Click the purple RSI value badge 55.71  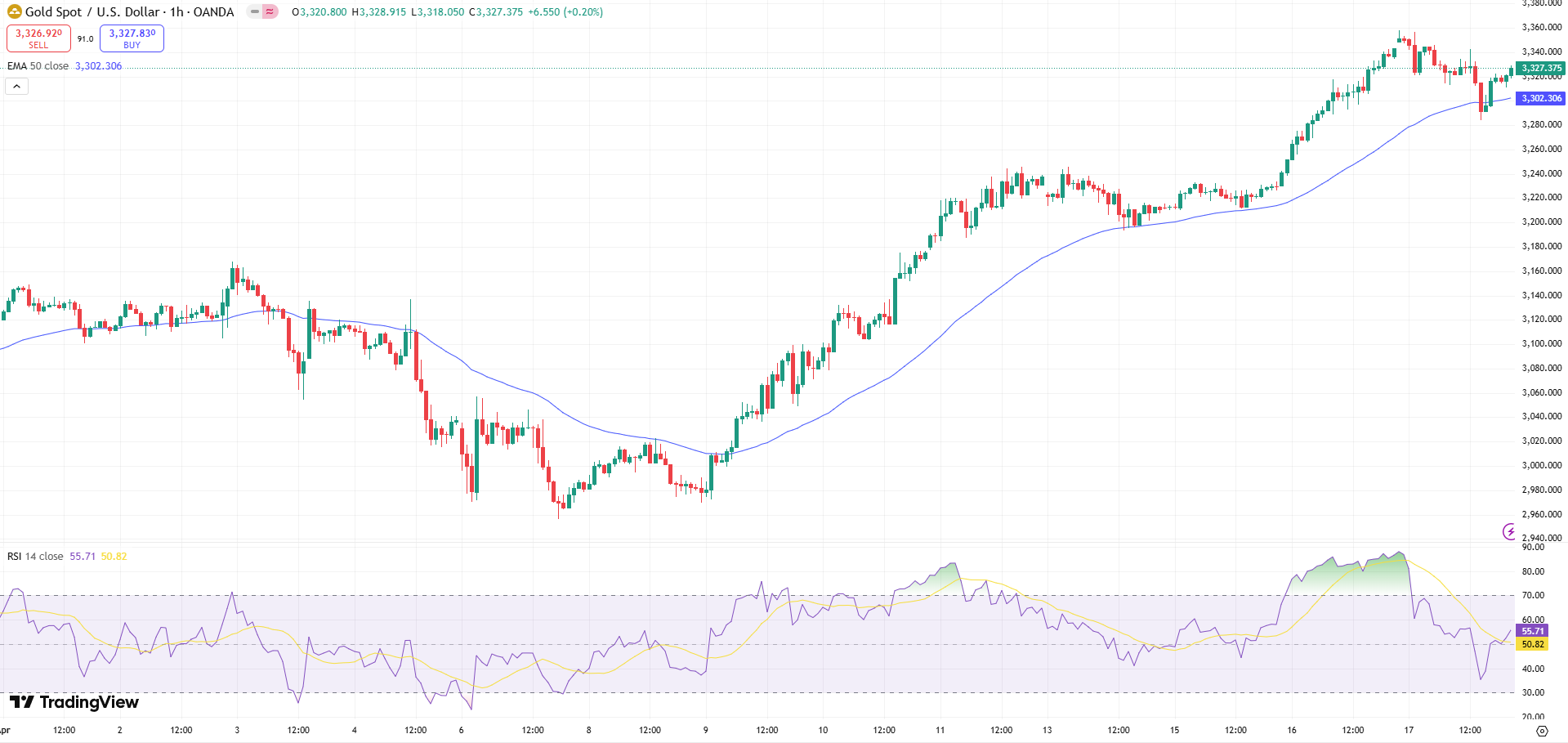pyautogui.click(x=1532, y=631)
